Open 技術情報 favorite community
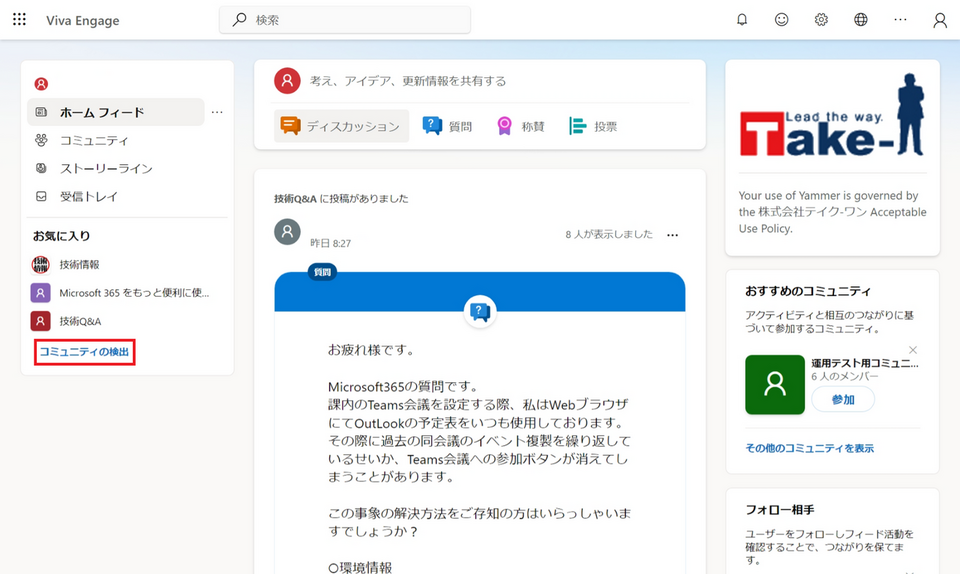Viewport: 960px width, 574px height. click(79, 264)
